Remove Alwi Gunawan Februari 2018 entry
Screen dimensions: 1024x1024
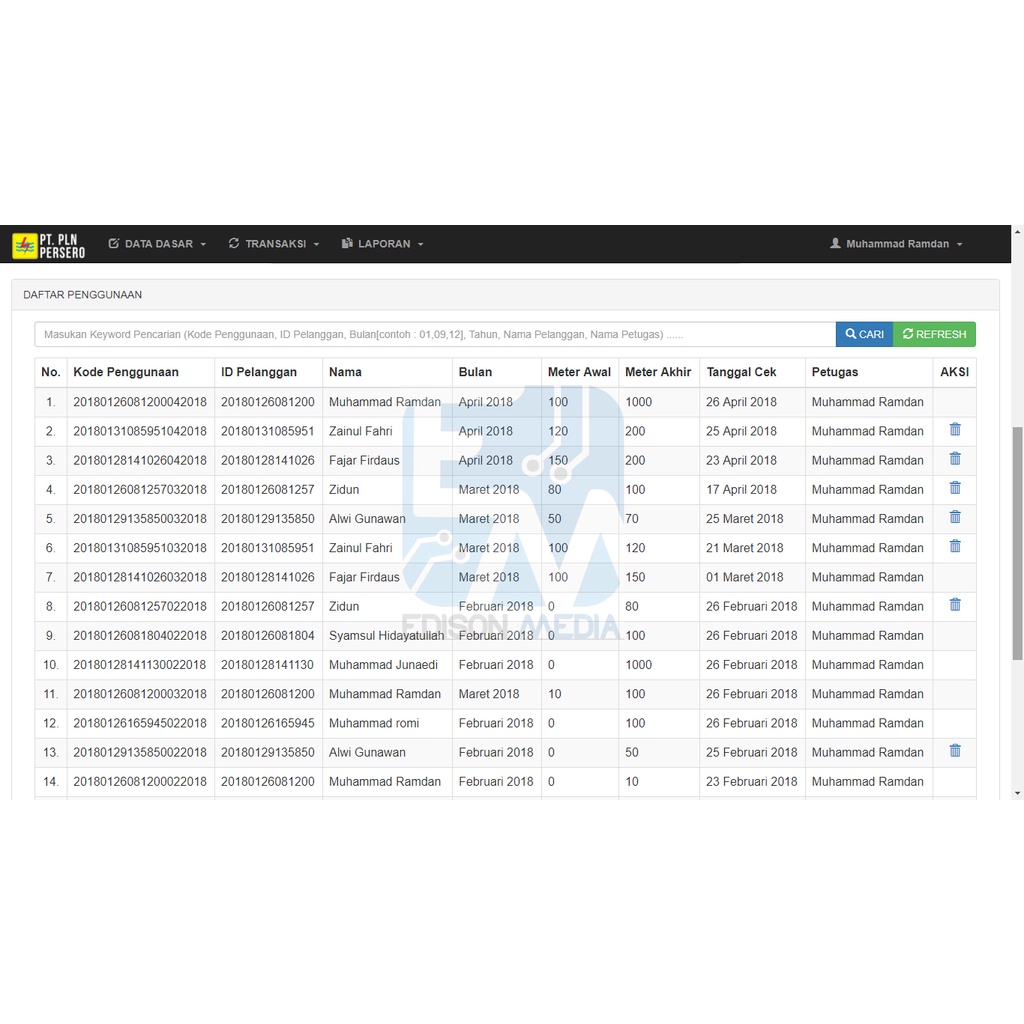[954, 751]
